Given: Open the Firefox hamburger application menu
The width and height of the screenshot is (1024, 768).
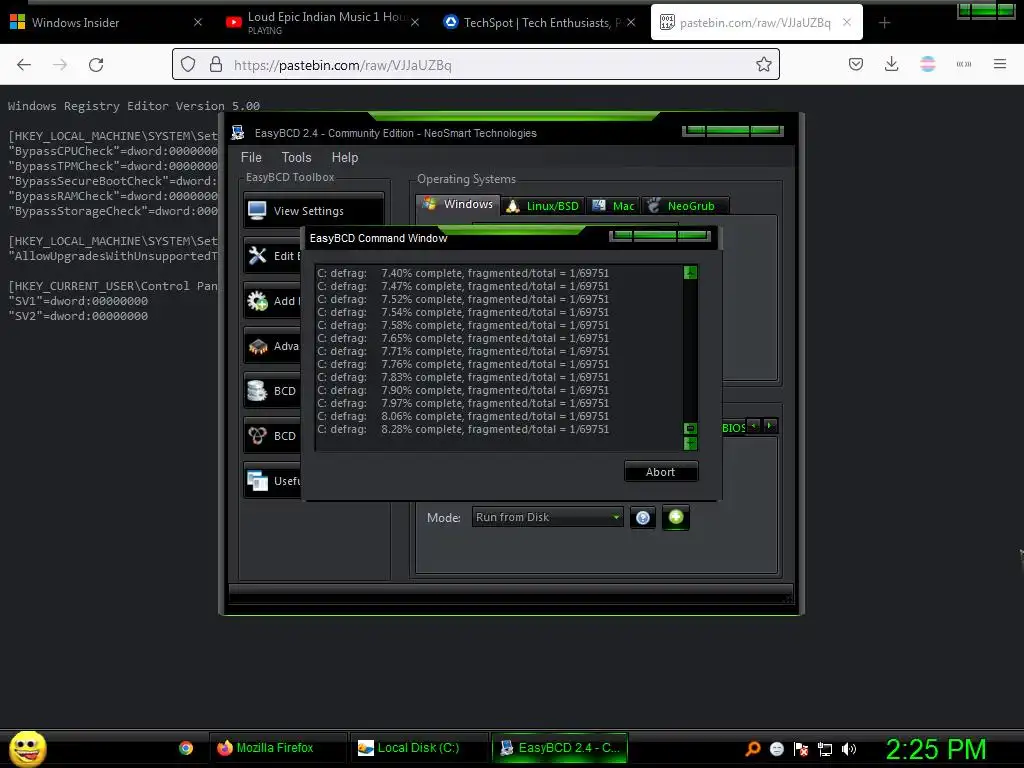Looking at the screenshot, I should (999, 65).
